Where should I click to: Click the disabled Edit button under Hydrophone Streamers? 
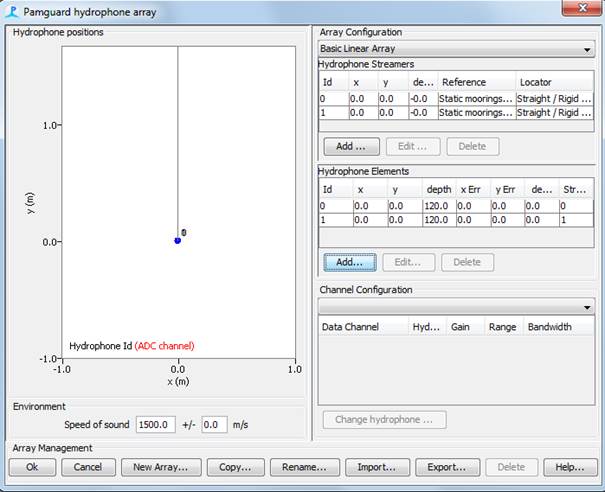(412, 147)
